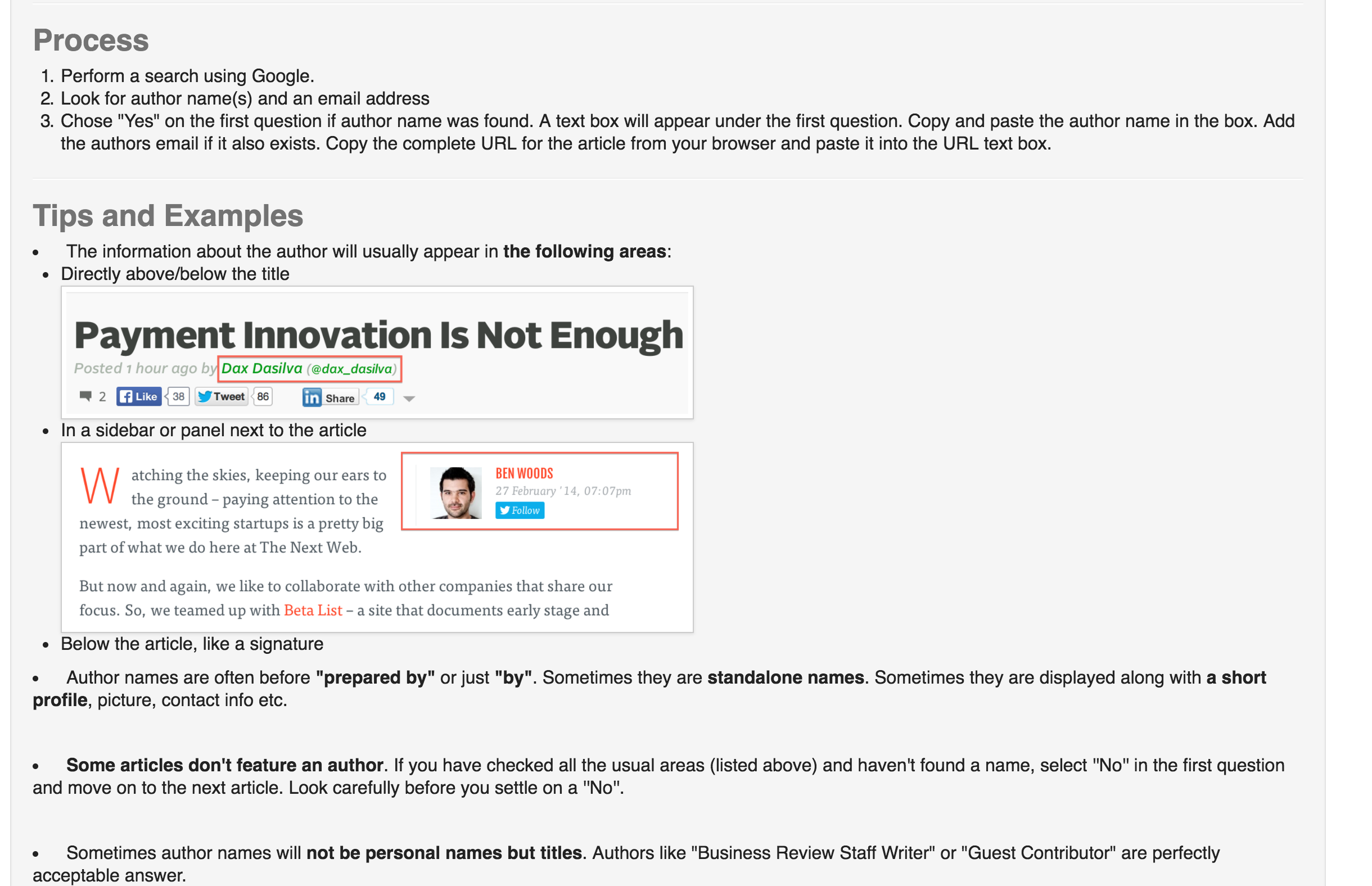Click the Twitter Tweet button
The image size is (1372, 886).
pos(222,396)
